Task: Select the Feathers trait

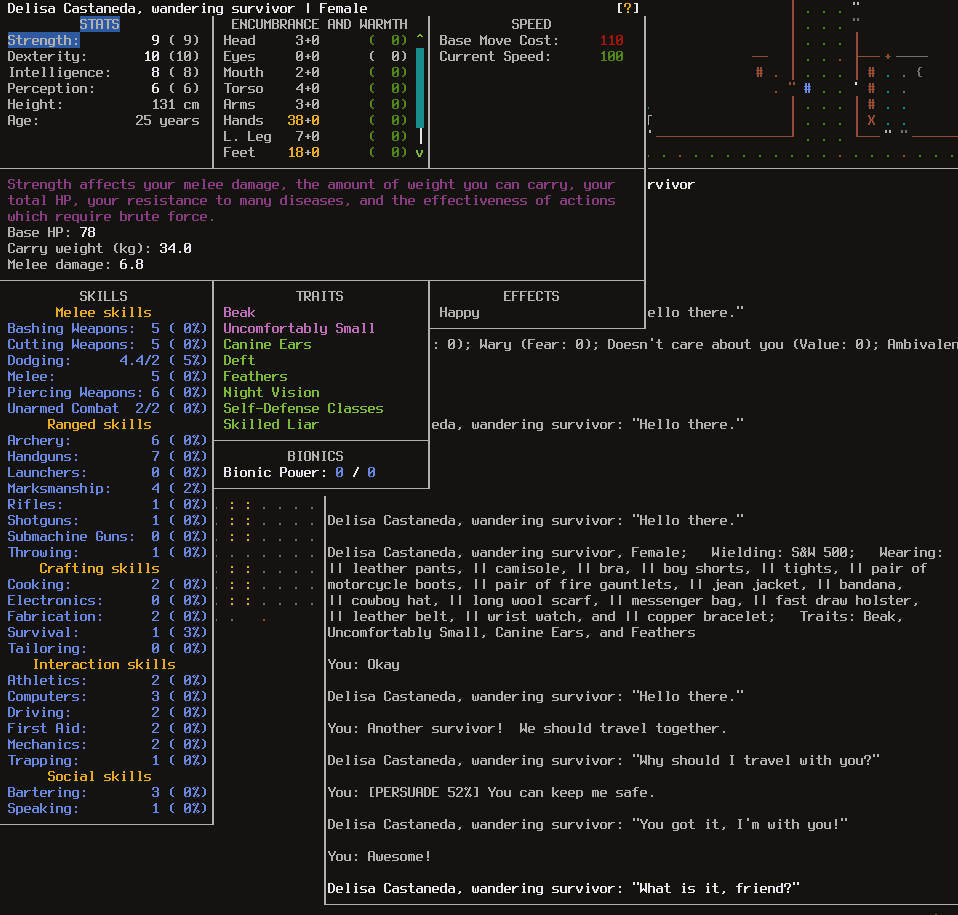Action: point(255,376)
